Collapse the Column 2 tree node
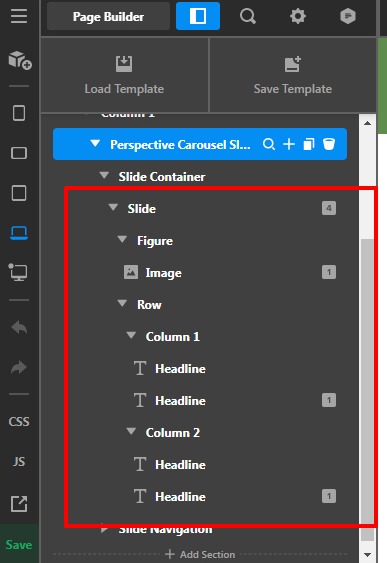The width and height of the screenshot is (387, 563). tap(131, 431)
